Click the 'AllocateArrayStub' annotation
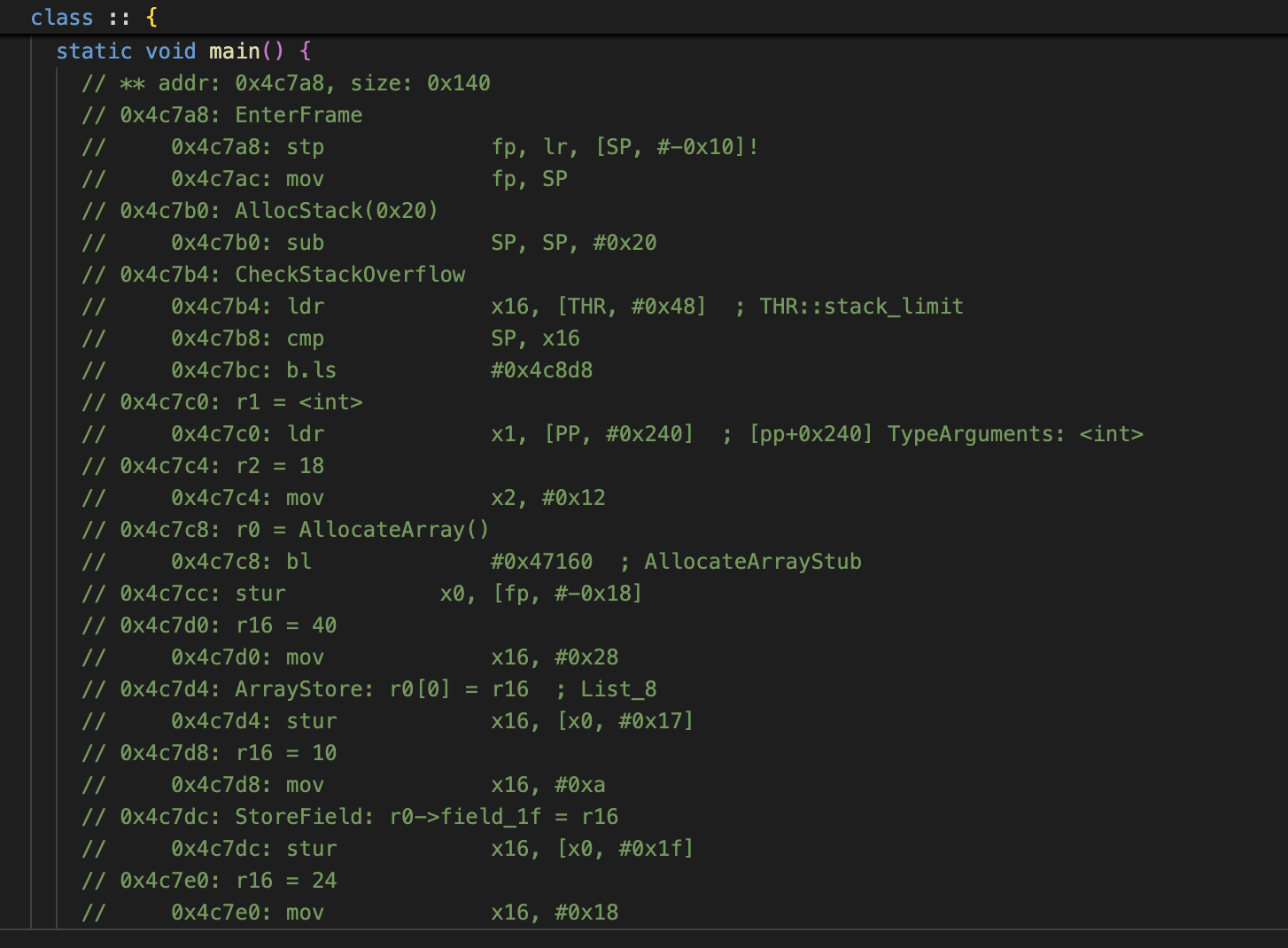1288x948 pixels. [x=753, y=562]
